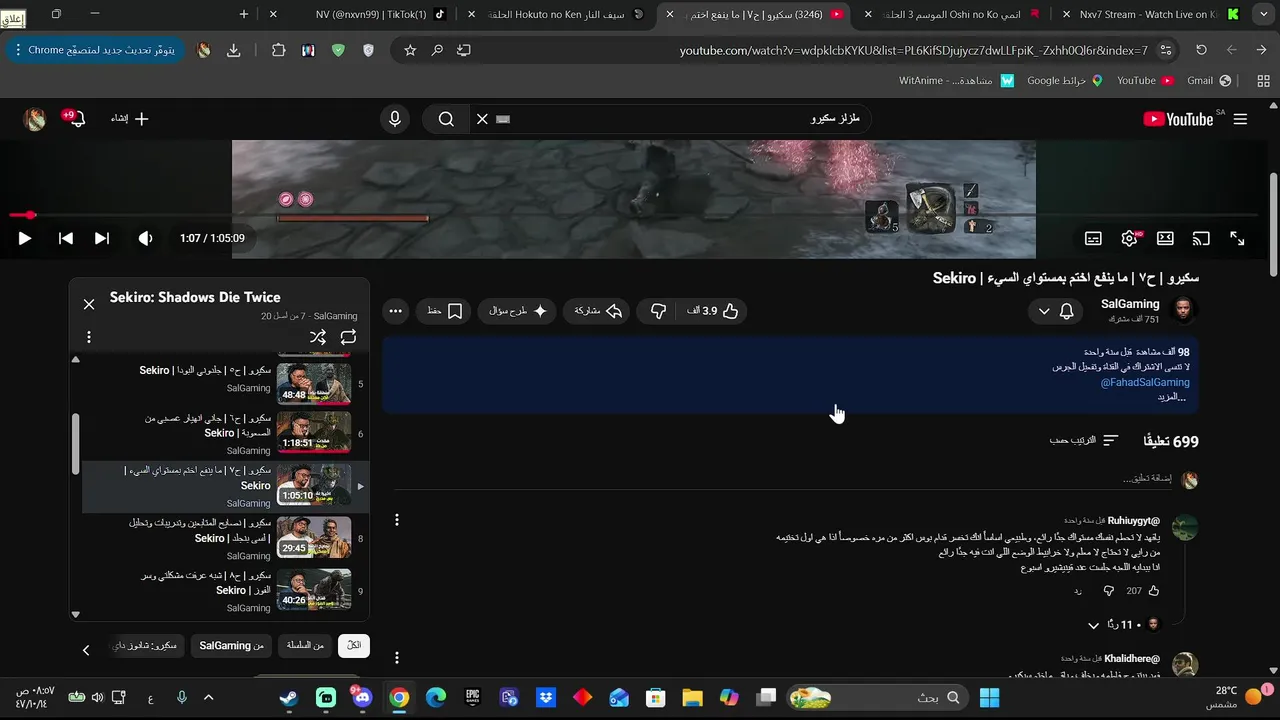Toggle playlist loop
Viewport: 1280px width, 720px height.
point(348,337)
